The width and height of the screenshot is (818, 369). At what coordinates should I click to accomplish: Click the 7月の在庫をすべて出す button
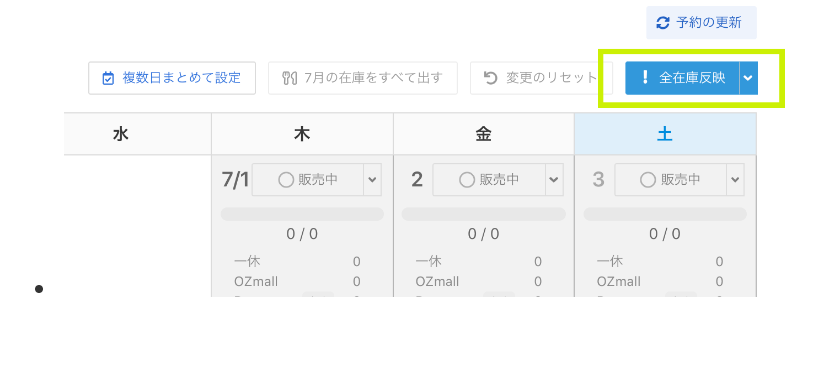coord(363,78)
